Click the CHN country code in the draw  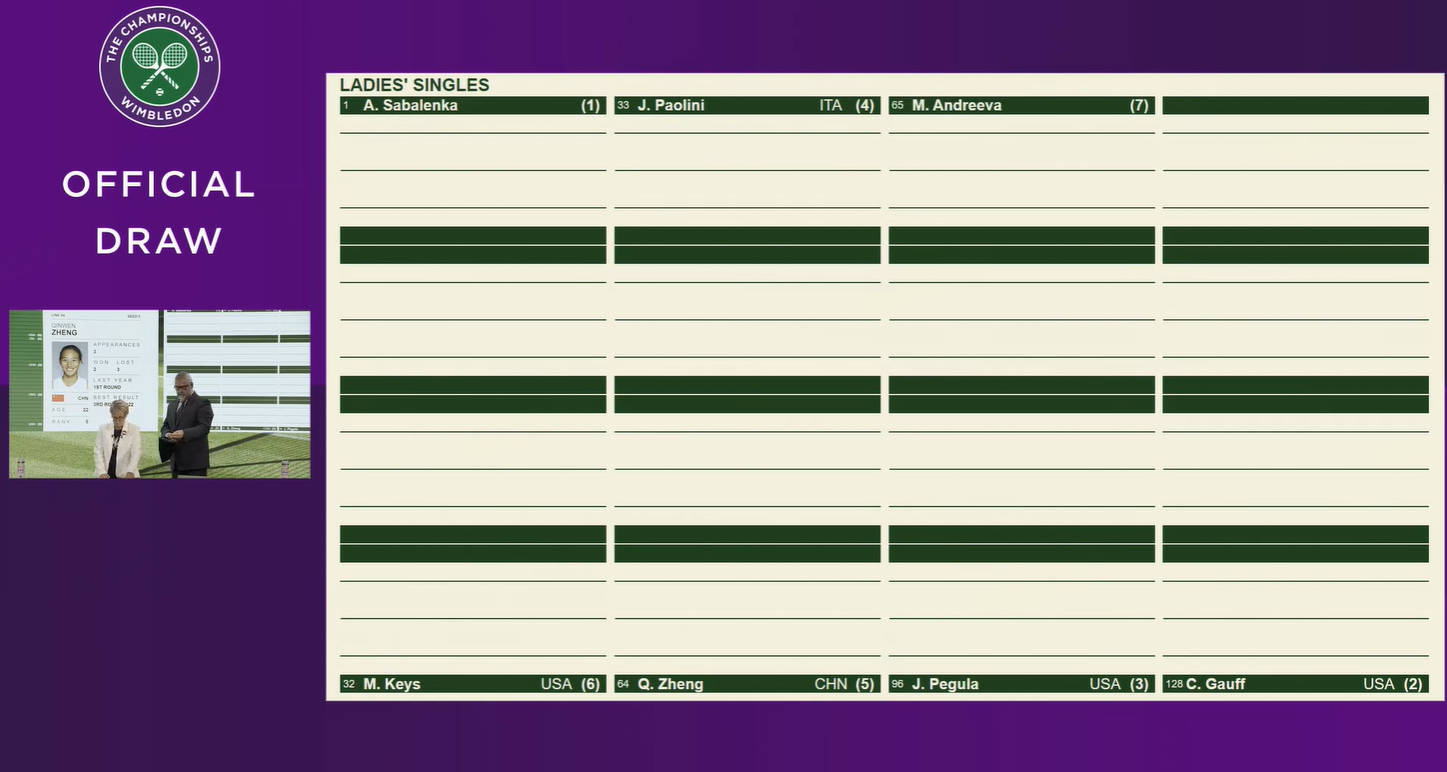tap(831, 684)
